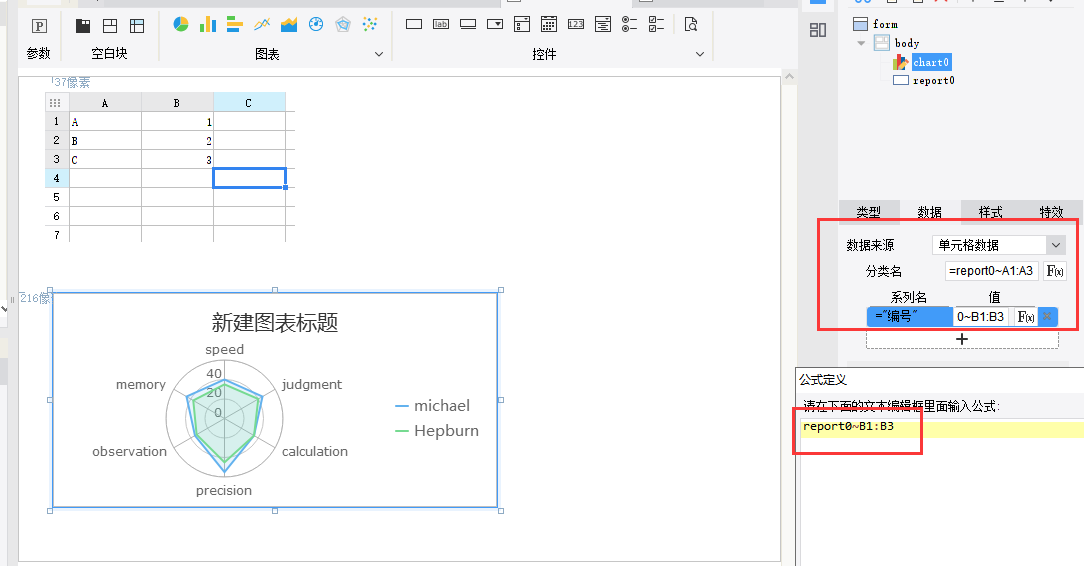The width and height of the screenshot is (1084, 566).
Task: Click cell B3 containing 3
Action: click(177, 160)
